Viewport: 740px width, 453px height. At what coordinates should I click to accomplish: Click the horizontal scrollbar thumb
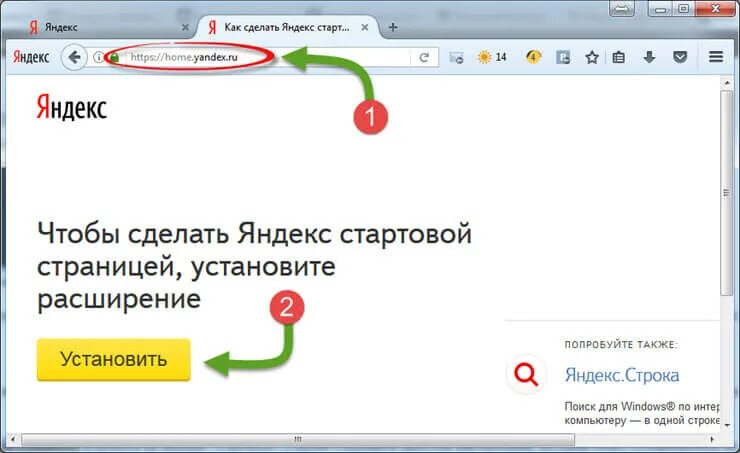tap(298, 439)
